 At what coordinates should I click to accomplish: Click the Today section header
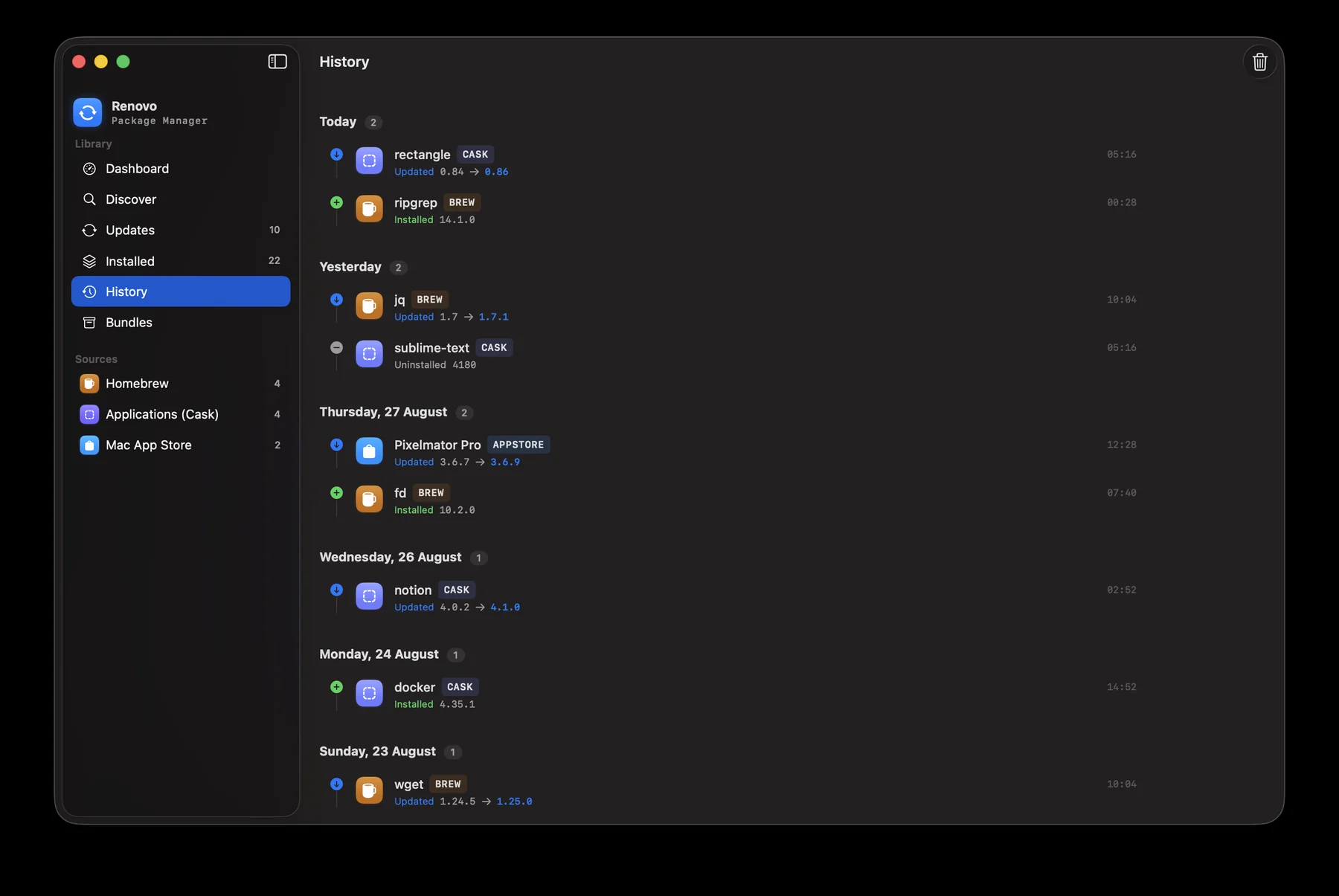point(338,121)
